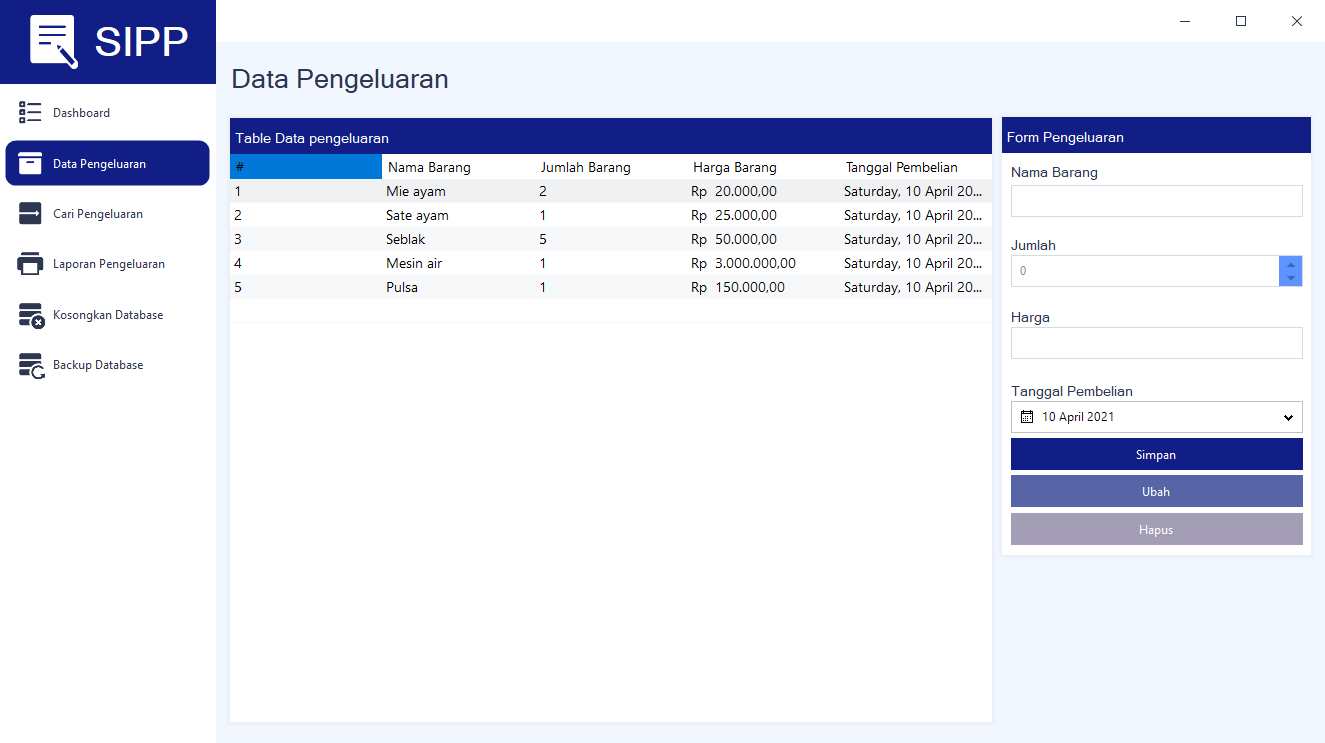This screenshot has height=743, width=1325.
Task: Sort by Nama Barang column header
Action: (x=458, y=167)
